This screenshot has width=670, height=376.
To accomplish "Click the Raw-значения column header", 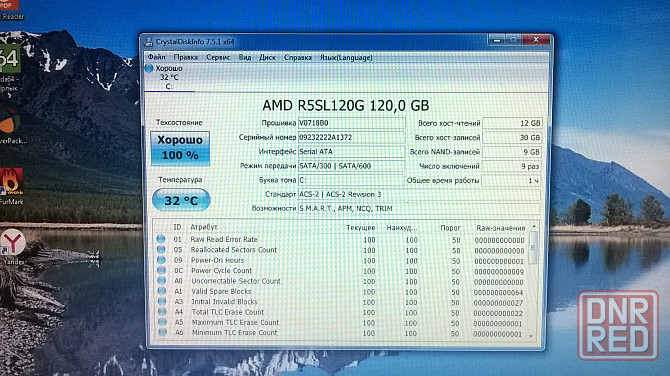I will pos(501,228).
